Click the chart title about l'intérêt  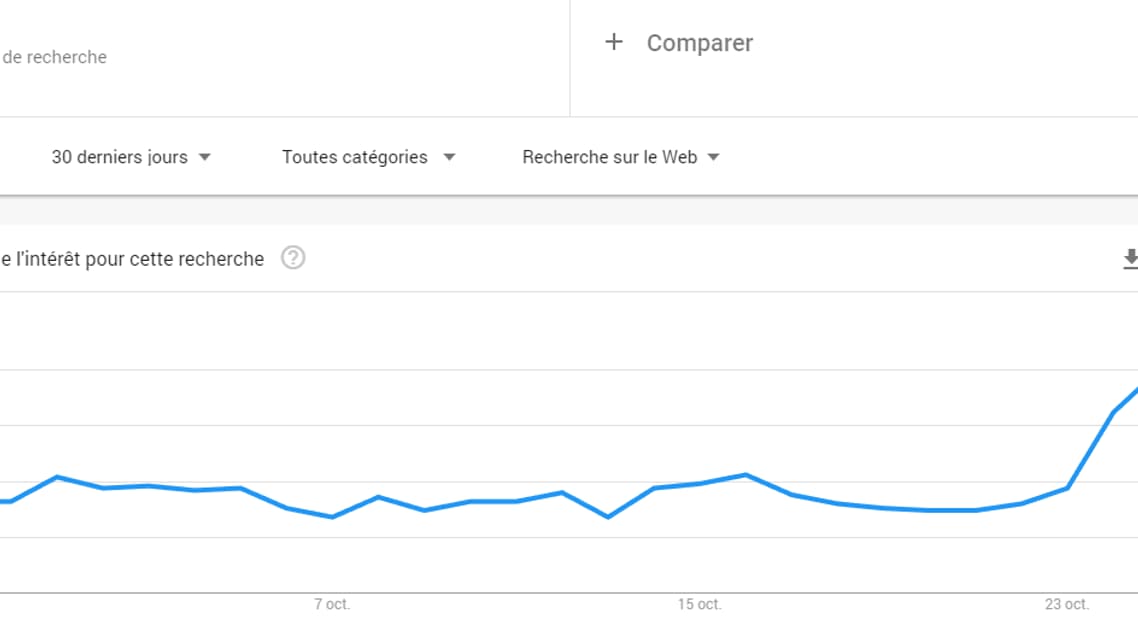(x=132, y=259)
